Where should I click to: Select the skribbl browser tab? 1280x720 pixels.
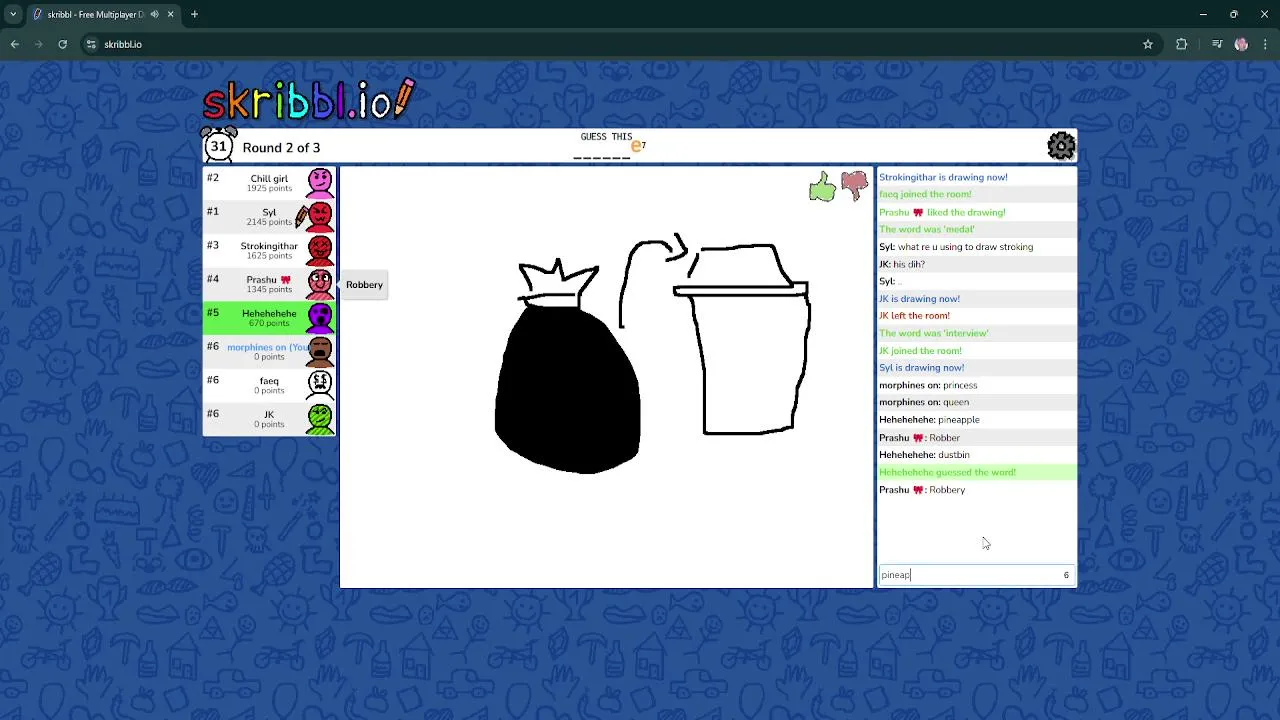[x=102, y=14]
